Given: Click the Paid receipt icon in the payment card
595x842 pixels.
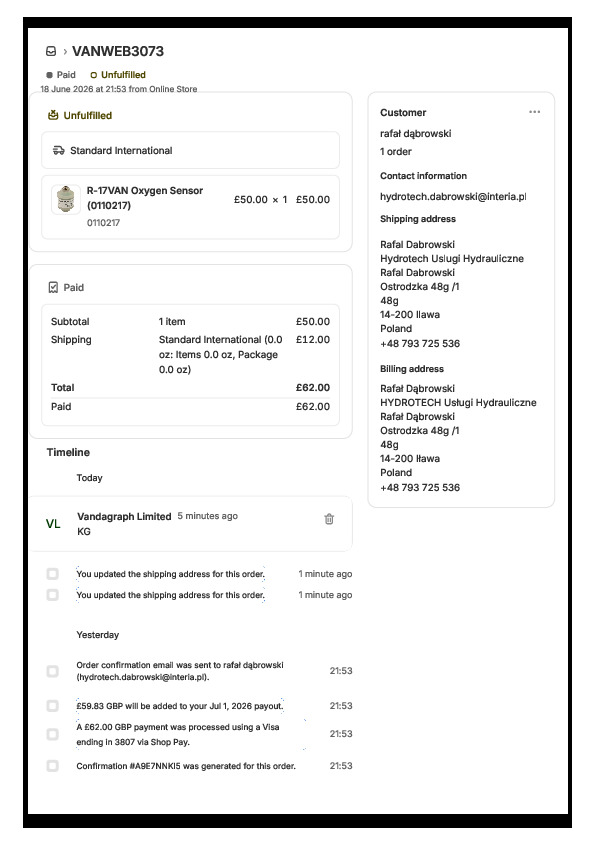Looking at the screenshot, I should pyautogui.click(x=53, y=287).
